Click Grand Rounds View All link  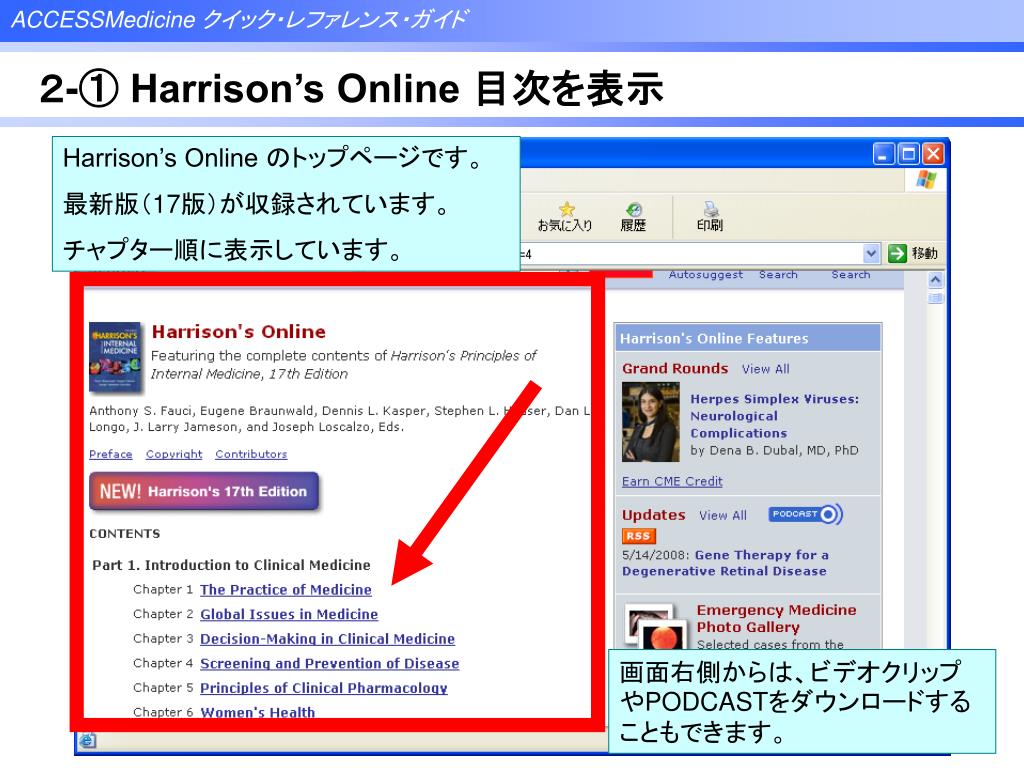point(765,369)
